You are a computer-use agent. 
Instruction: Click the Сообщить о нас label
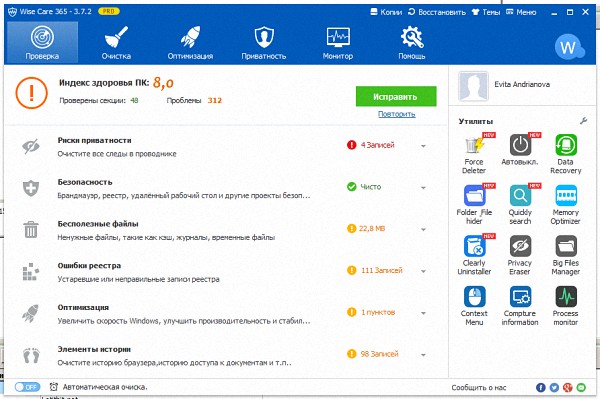pyautogui.click(x=479, y=388)
